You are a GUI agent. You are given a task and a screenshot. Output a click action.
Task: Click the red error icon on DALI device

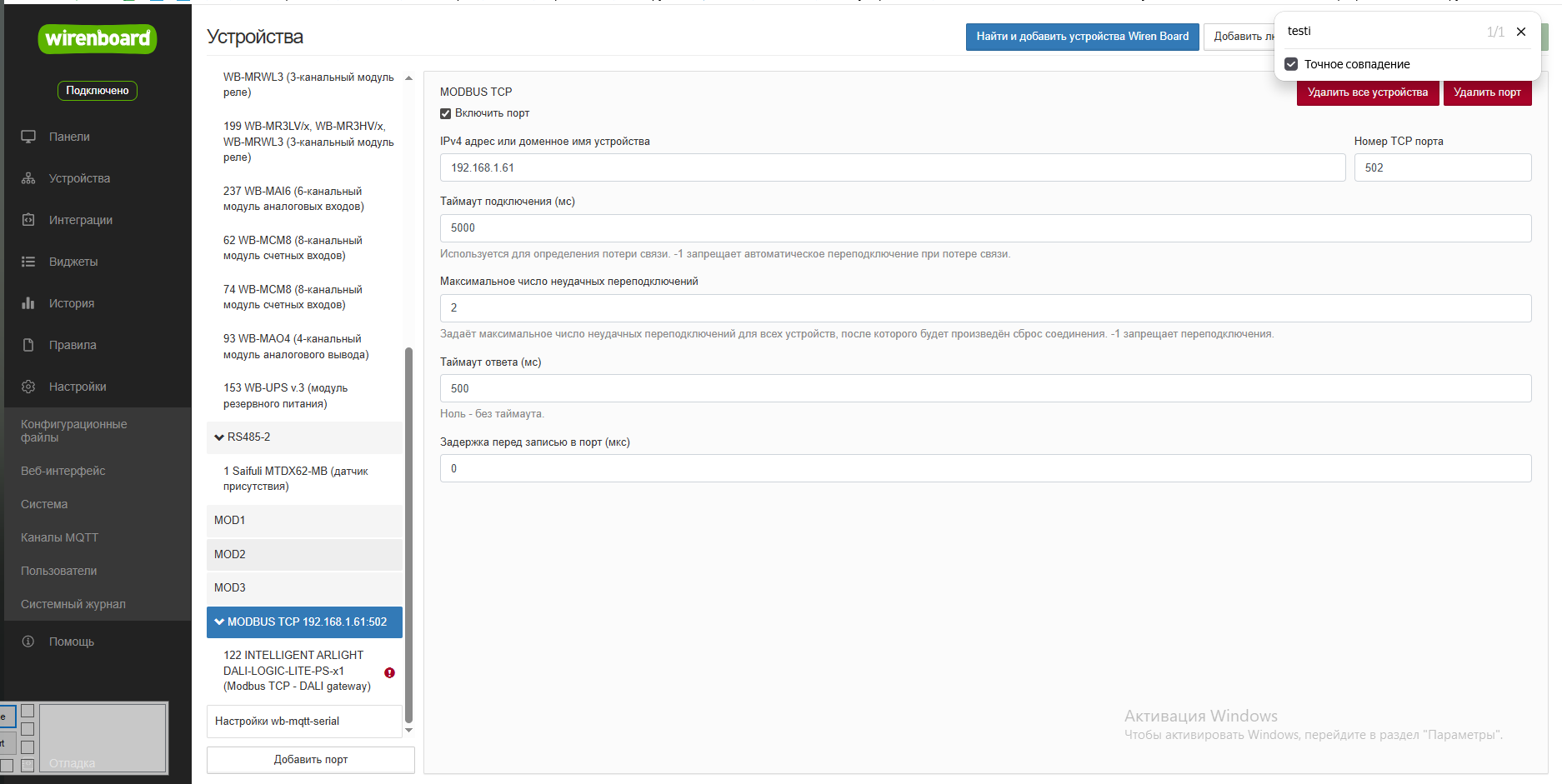click(x=389, y=672)
